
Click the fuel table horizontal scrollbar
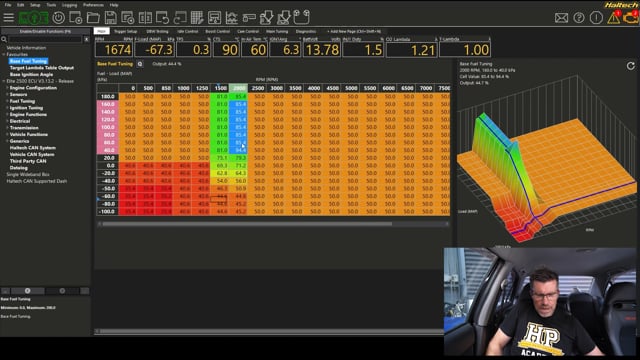pos(247,224)
